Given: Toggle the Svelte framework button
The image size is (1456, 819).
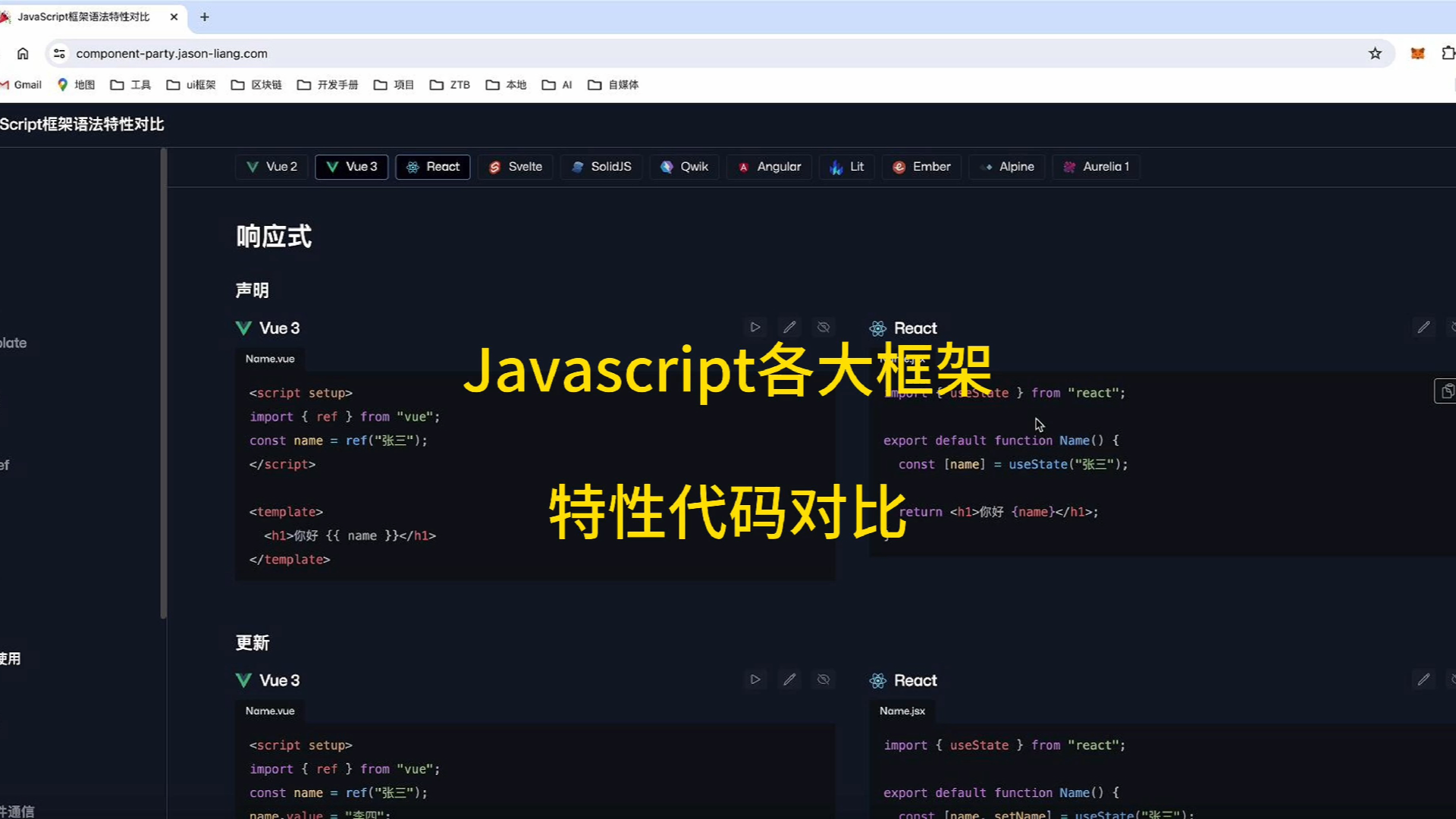Looking at the screenshot, I should point(516,167).
